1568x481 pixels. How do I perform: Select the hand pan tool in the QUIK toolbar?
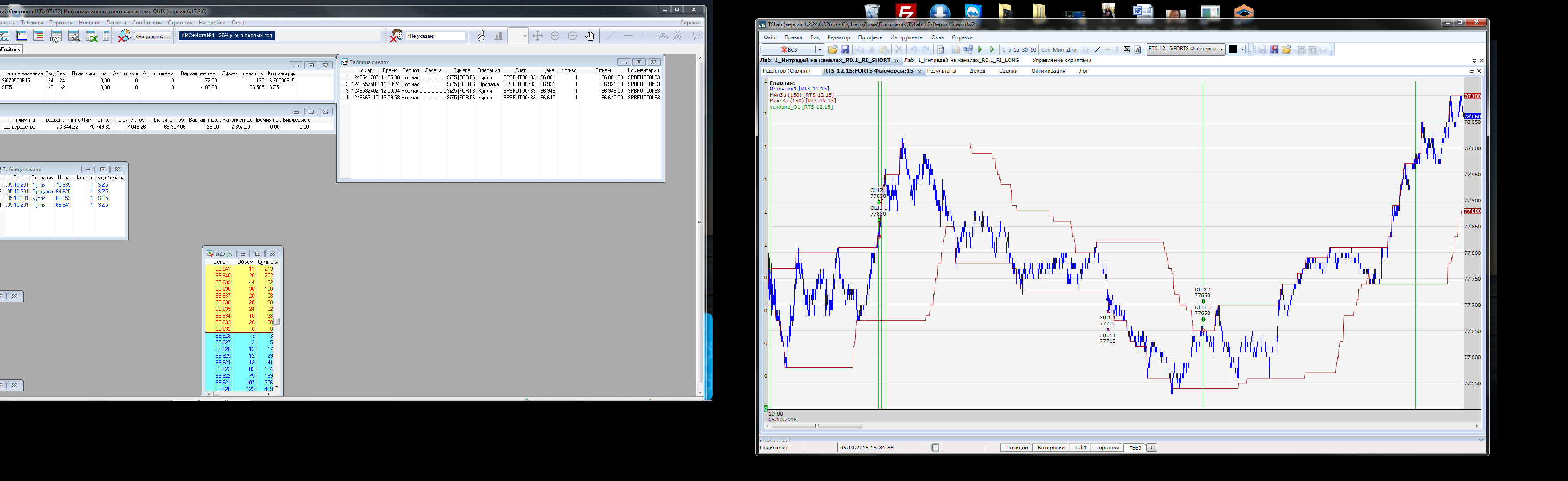(590, 36)
